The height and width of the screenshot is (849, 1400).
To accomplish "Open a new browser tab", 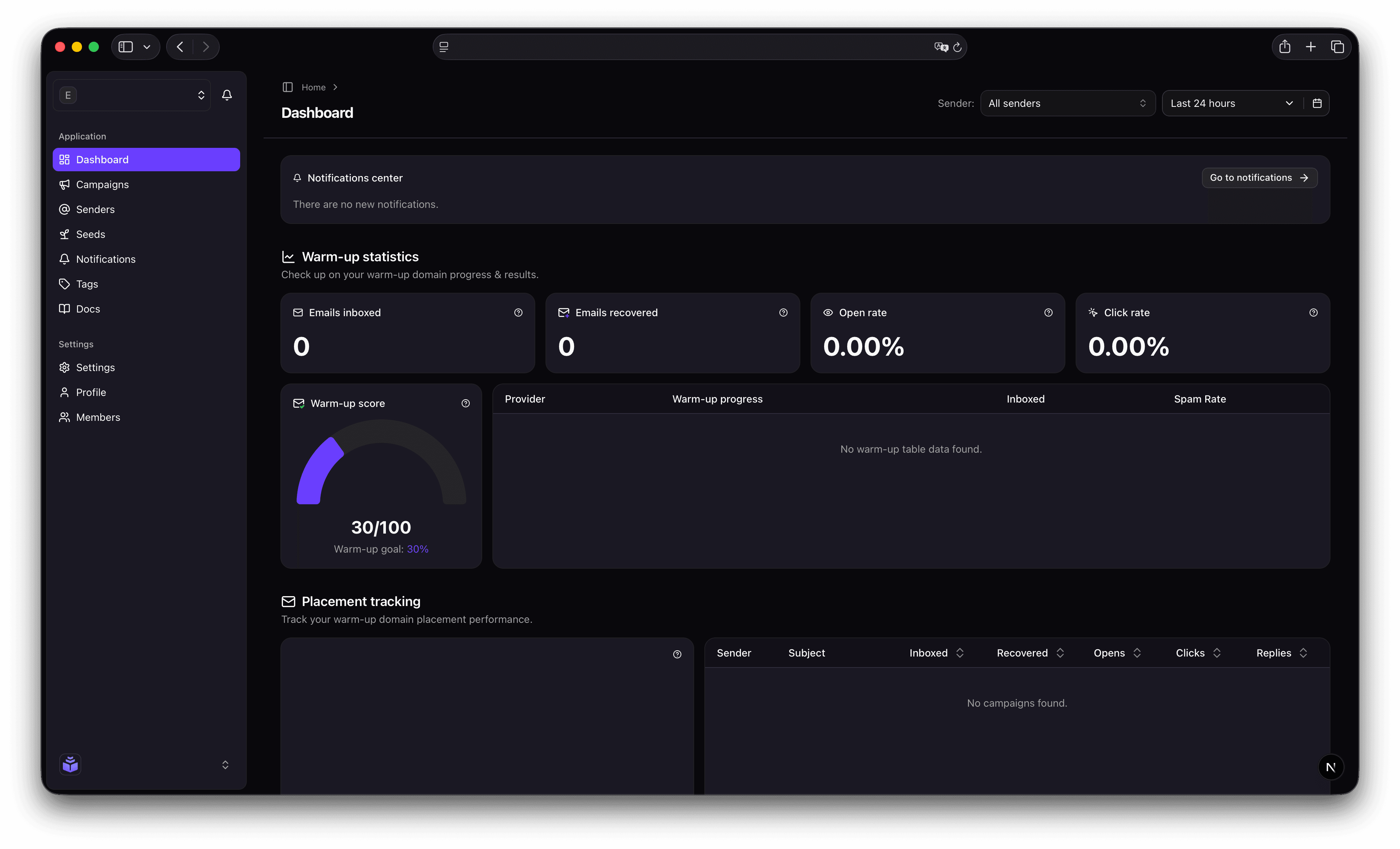I will pyautogui.click(x=1311, y=46).
